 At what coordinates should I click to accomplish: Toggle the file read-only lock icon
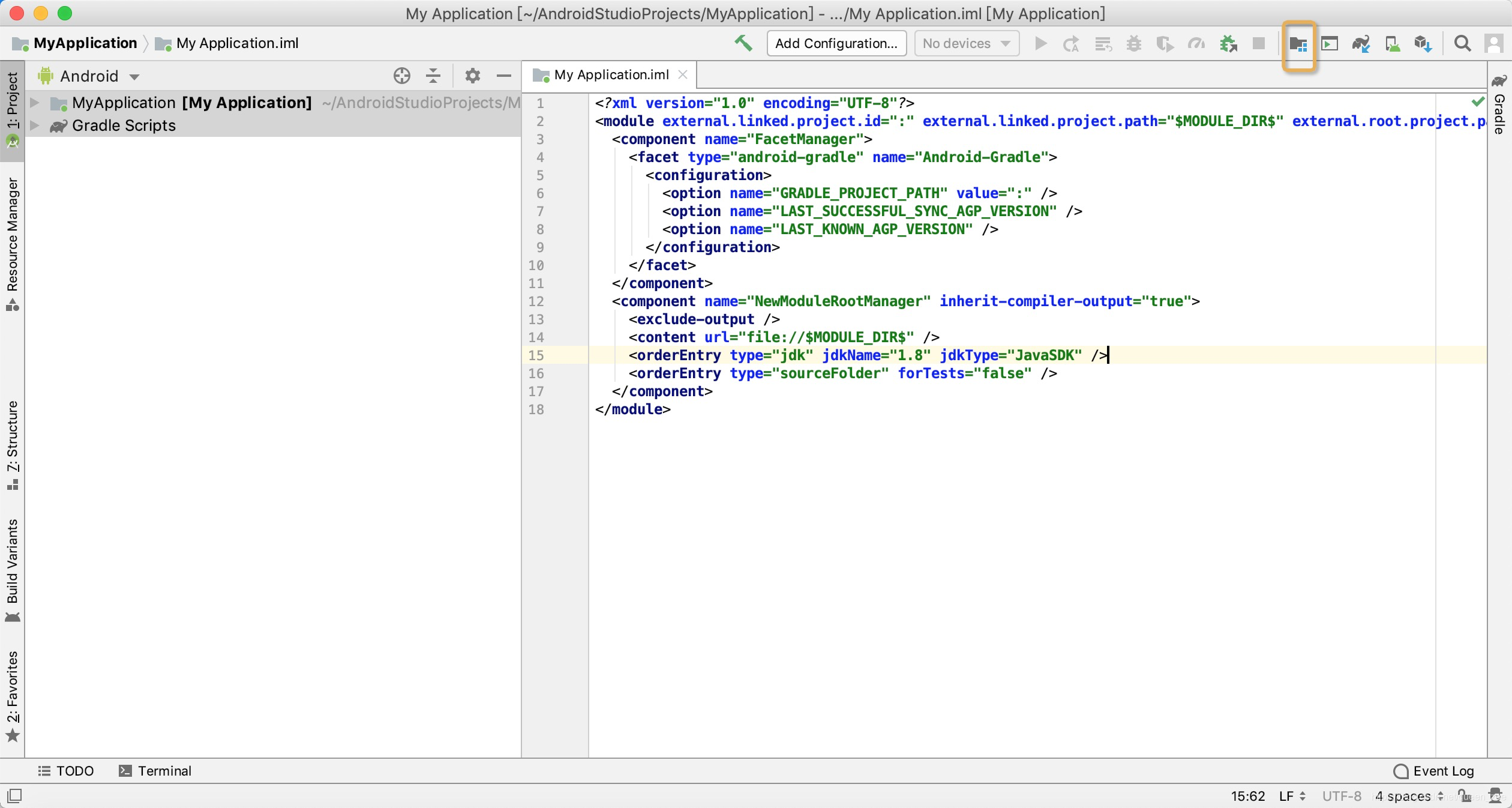pos(1464,795)
